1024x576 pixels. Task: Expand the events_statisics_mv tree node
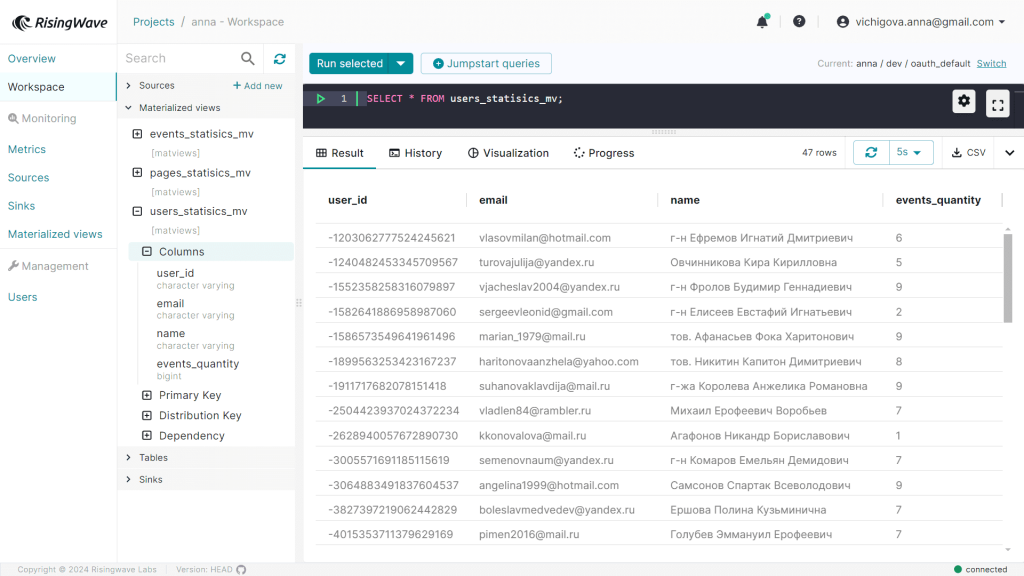(138, 134)
